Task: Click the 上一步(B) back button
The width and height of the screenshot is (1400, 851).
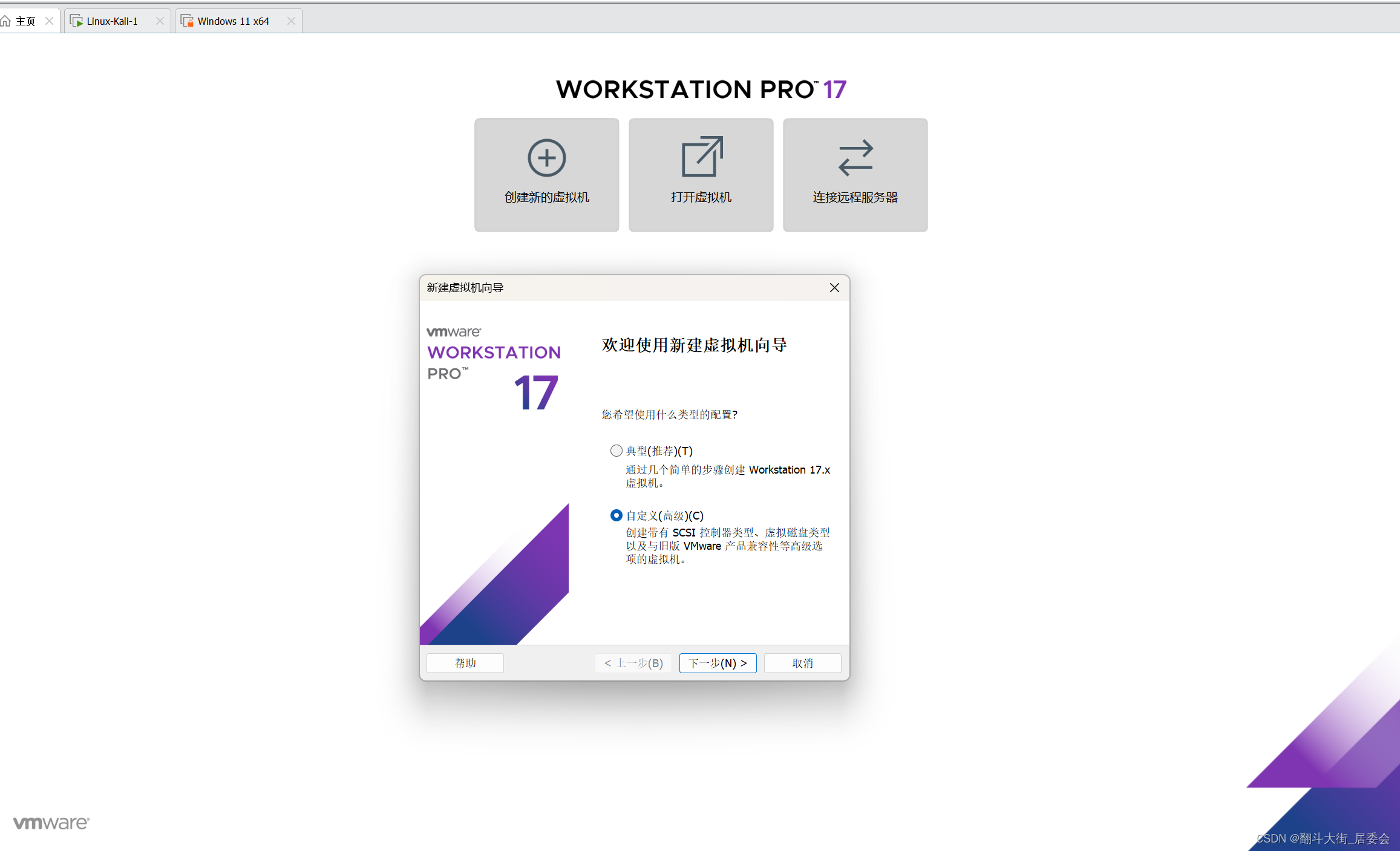Action: pyautogui.click(x=633, y=663)
